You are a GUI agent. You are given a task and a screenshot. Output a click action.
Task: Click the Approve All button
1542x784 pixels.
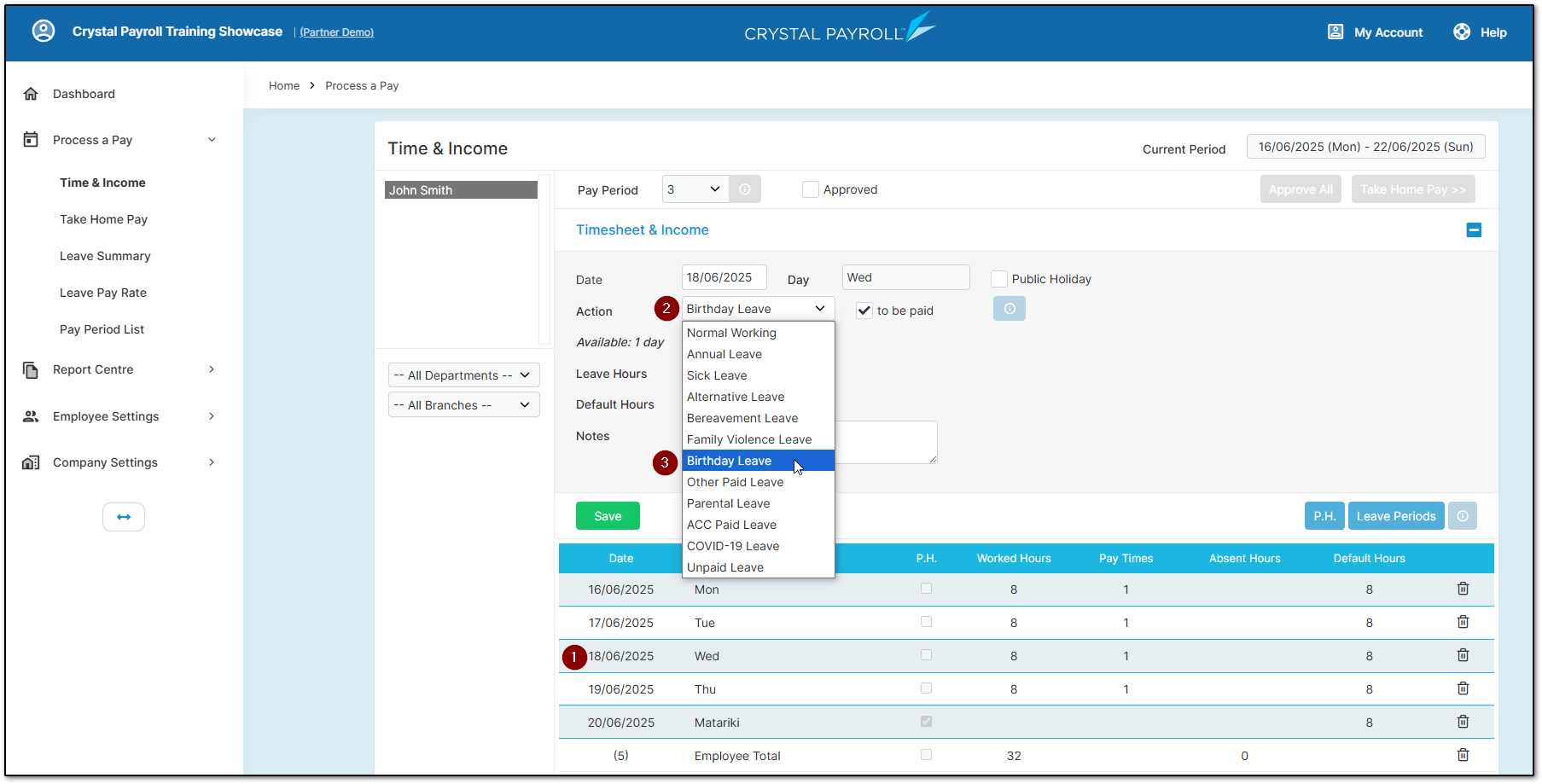pos(1301,189)
